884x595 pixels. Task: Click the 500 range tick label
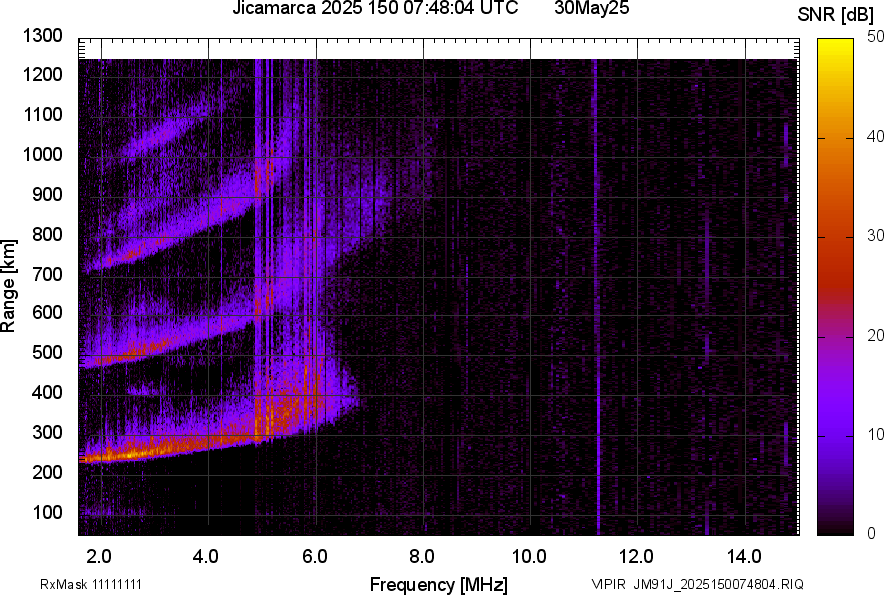(x=47, y=352)
